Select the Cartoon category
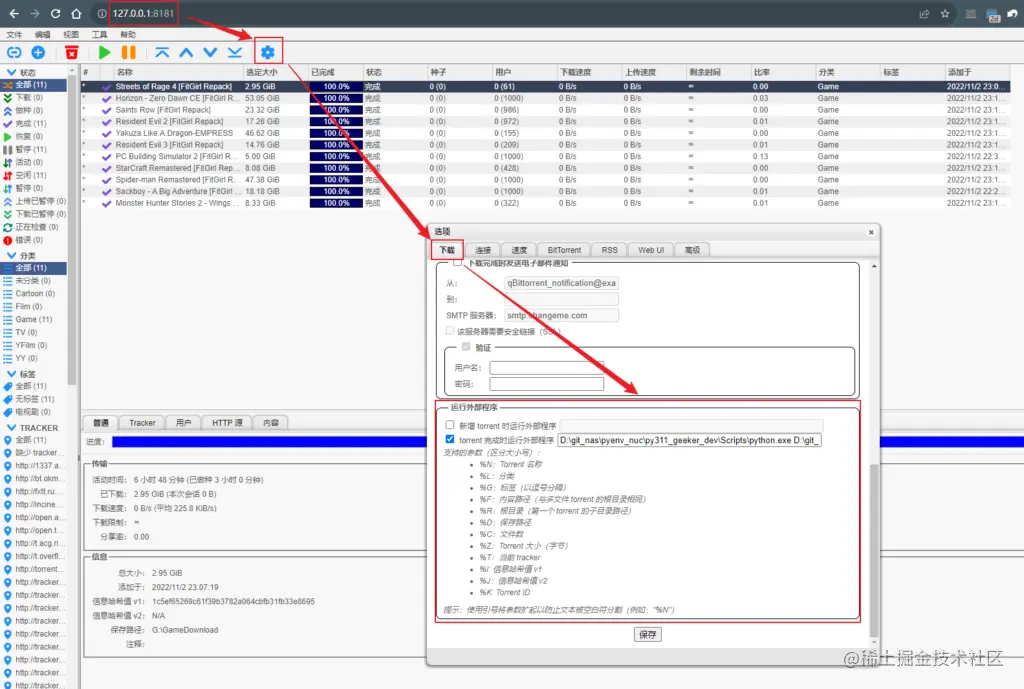The image size is (1024, 689). pos(33,294)
